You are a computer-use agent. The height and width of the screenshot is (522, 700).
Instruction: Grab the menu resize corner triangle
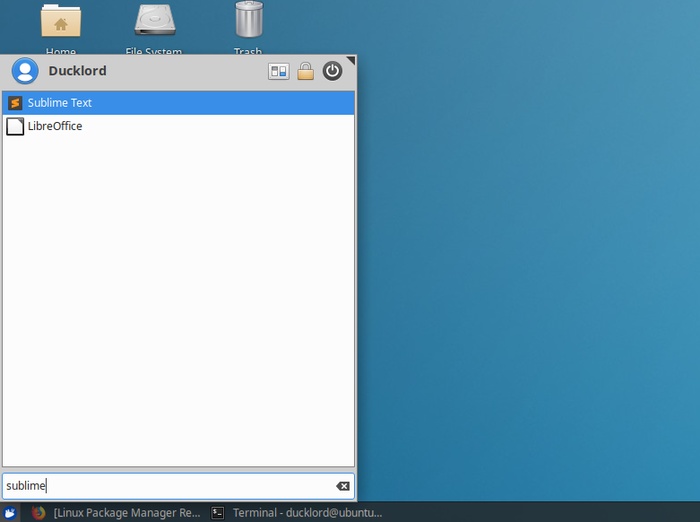pyautogui.click(x=351, y=60)
